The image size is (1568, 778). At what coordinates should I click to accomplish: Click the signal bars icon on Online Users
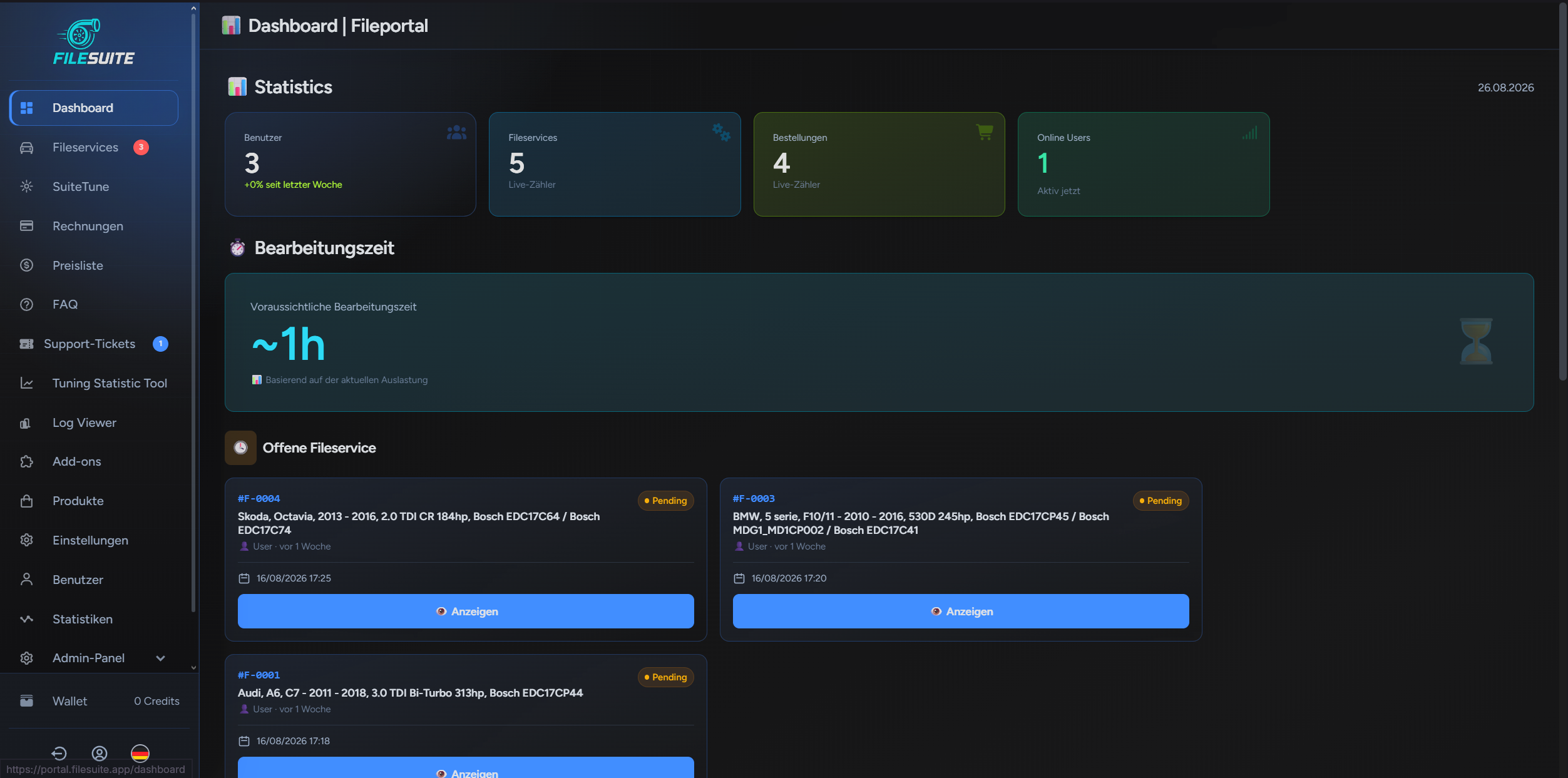pos(1250,133)
